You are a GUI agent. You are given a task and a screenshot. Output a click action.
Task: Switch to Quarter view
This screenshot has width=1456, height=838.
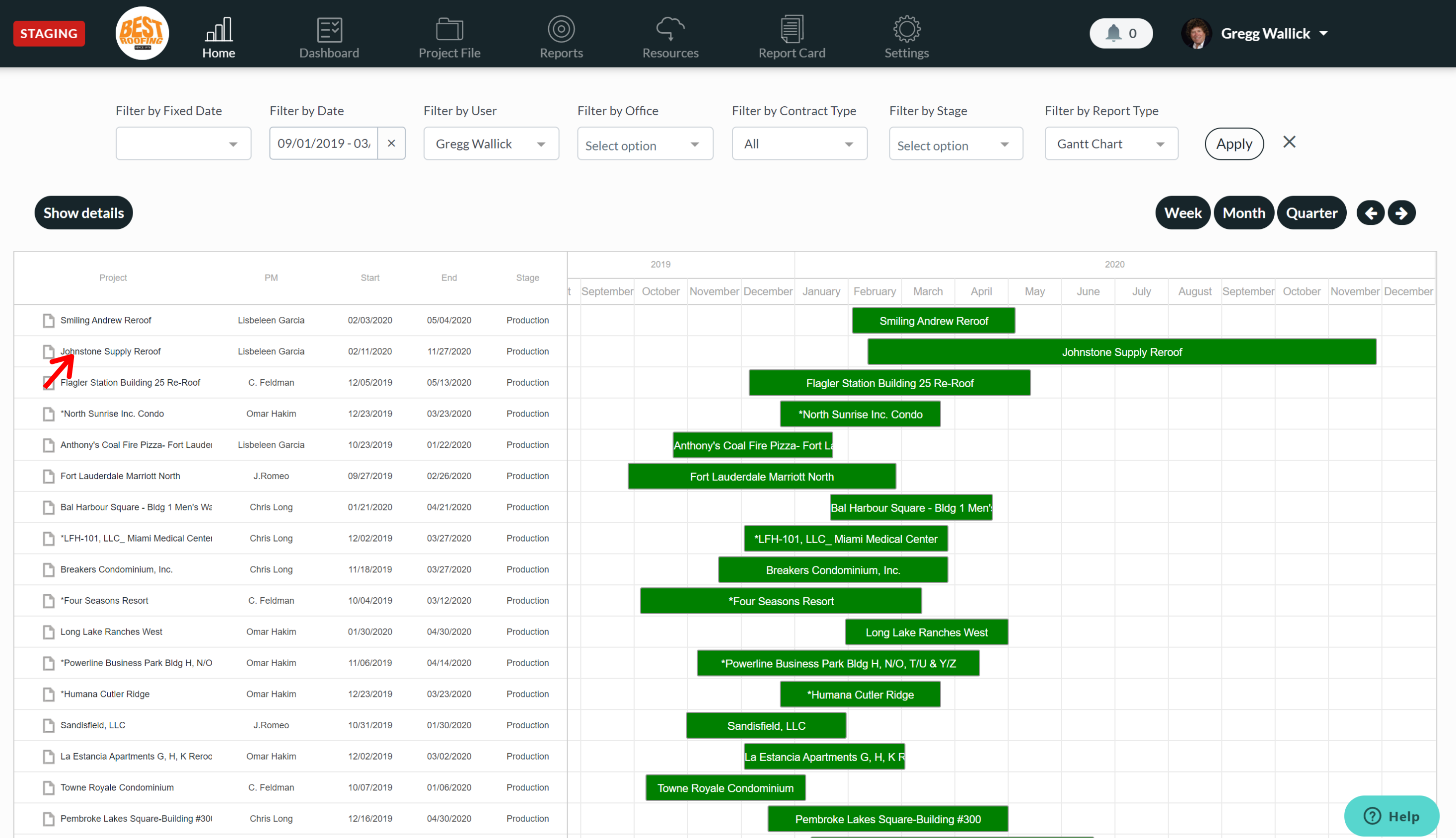1312,211
